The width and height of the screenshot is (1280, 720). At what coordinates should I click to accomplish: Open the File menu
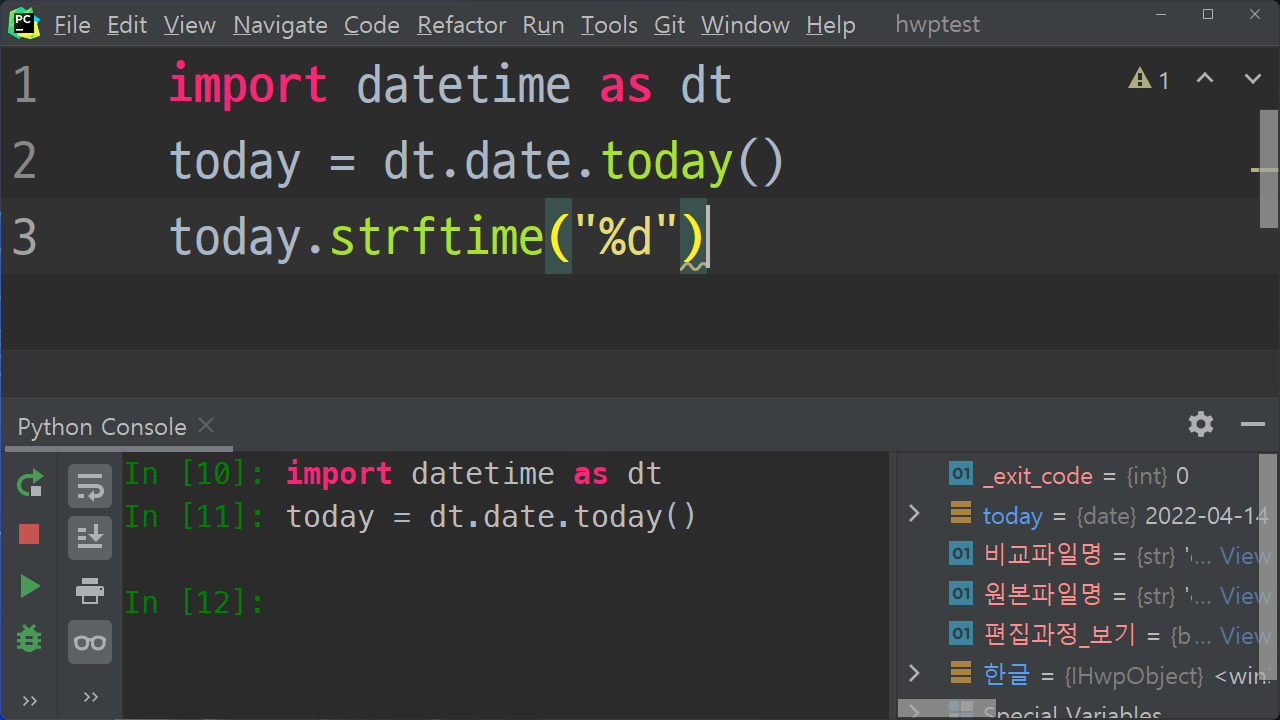tap(72, 25)
